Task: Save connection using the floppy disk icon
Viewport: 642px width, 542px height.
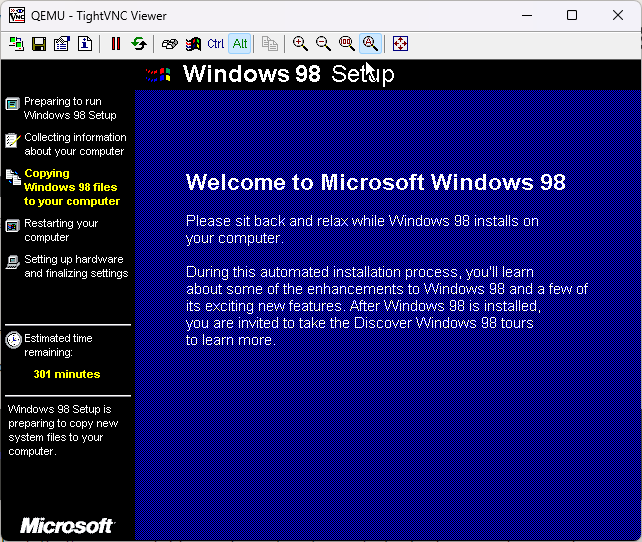Action: [x=39, y=44]
